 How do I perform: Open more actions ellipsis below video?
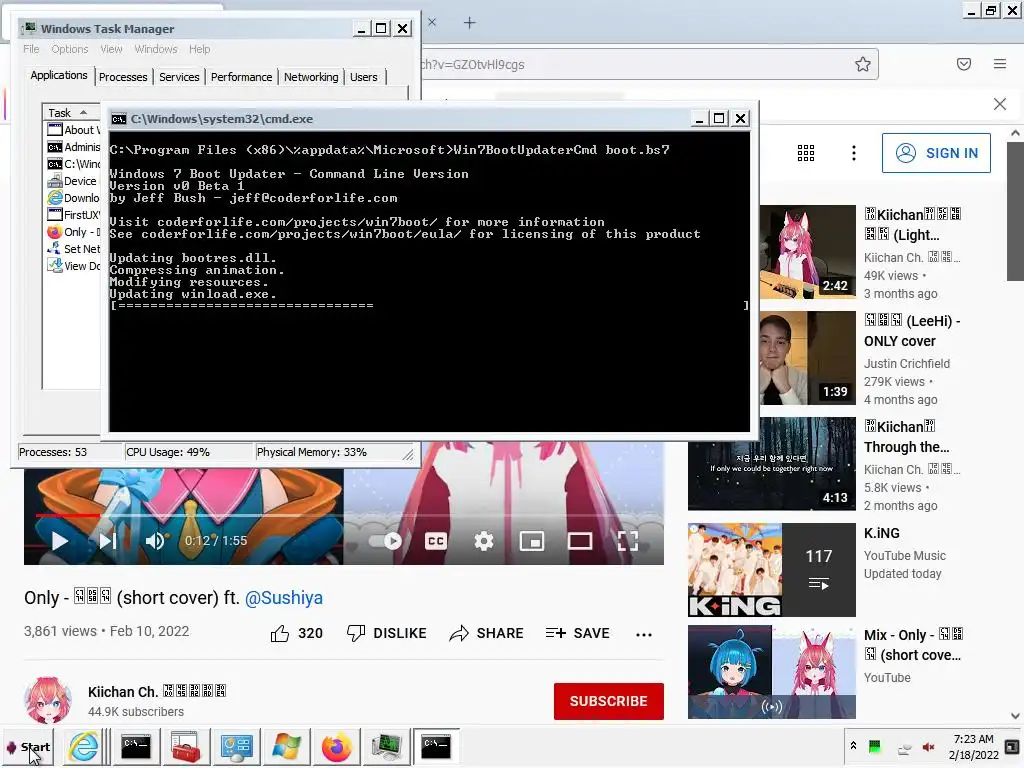pyautogui.click(x=644, y=634)
